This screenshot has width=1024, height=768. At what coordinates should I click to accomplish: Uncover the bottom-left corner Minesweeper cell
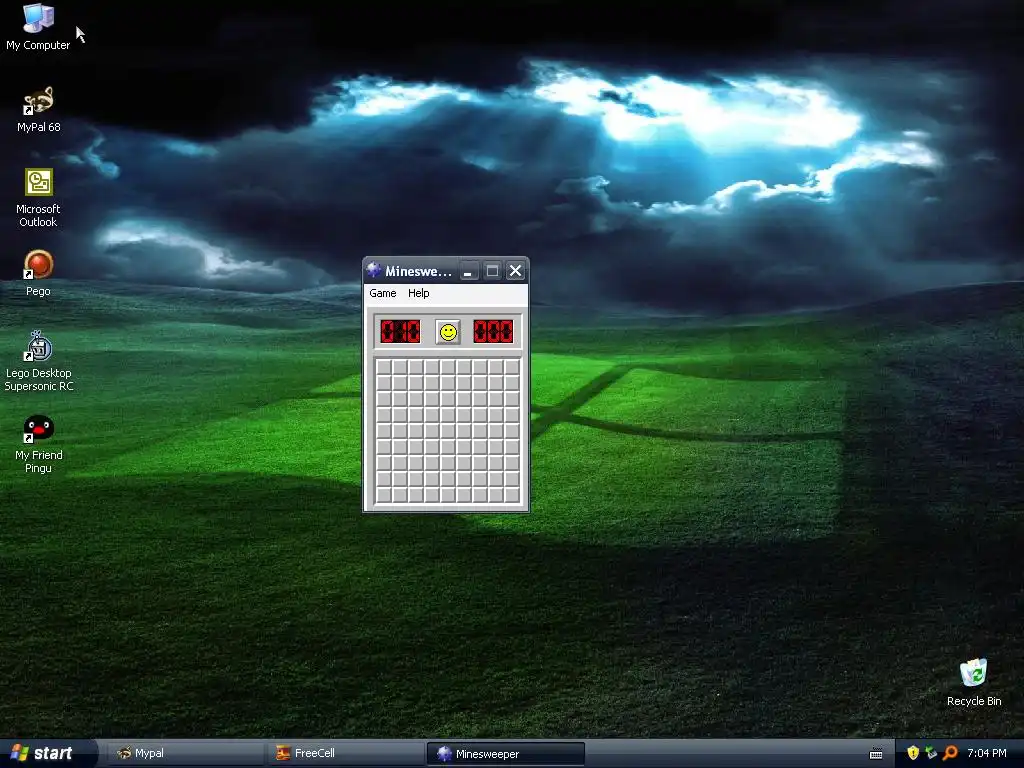click(384, 495)
